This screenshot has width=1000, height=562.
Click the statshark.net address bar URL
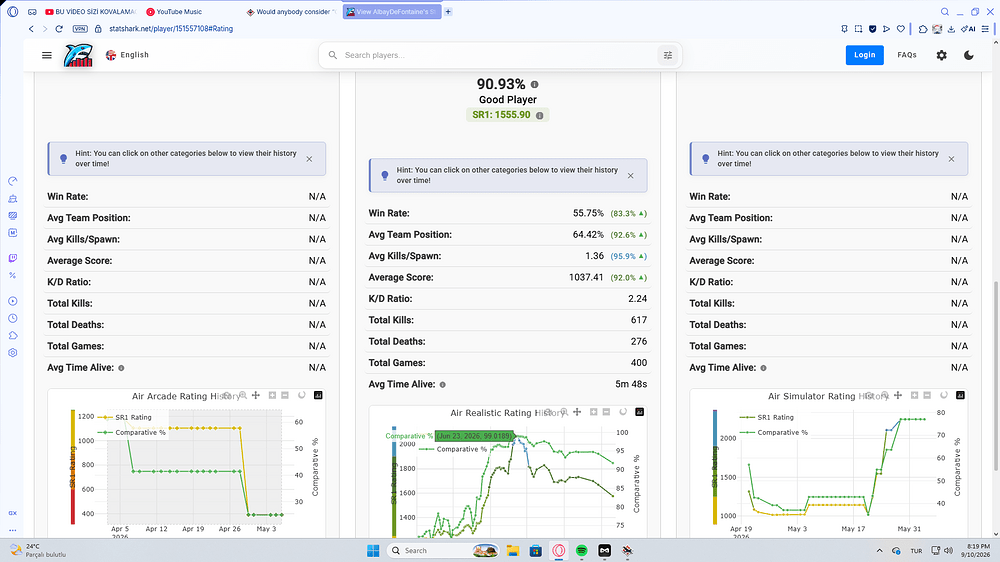coord(171,29)
